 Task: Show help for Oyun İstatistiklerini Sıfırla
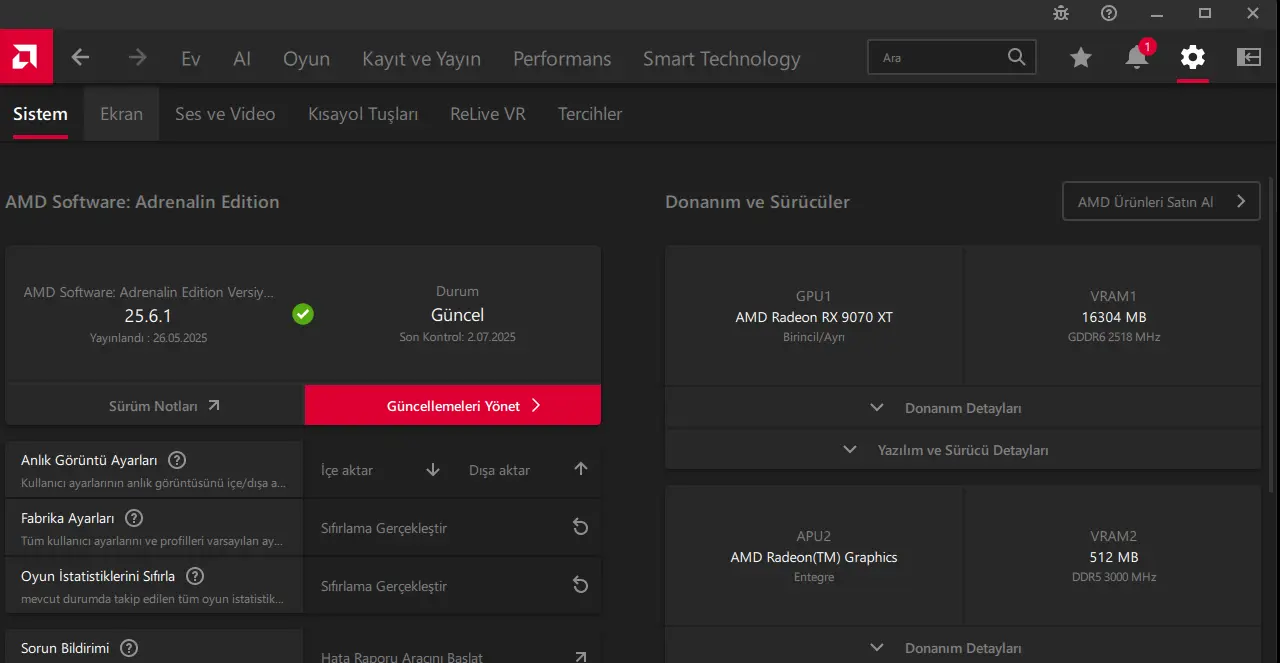(195, 576)
